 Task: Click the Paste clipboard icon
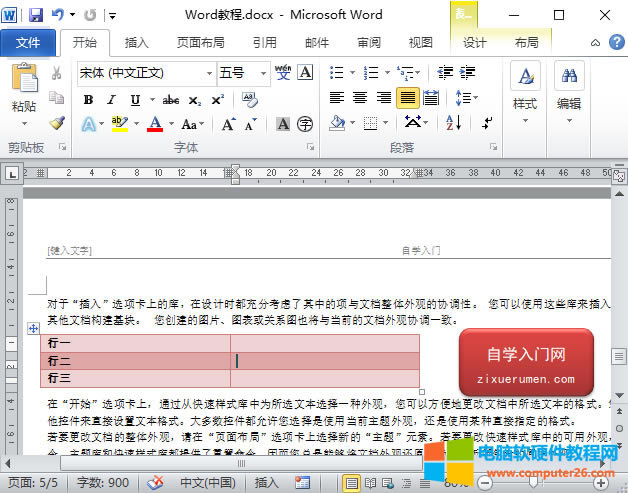coord(25,77)
